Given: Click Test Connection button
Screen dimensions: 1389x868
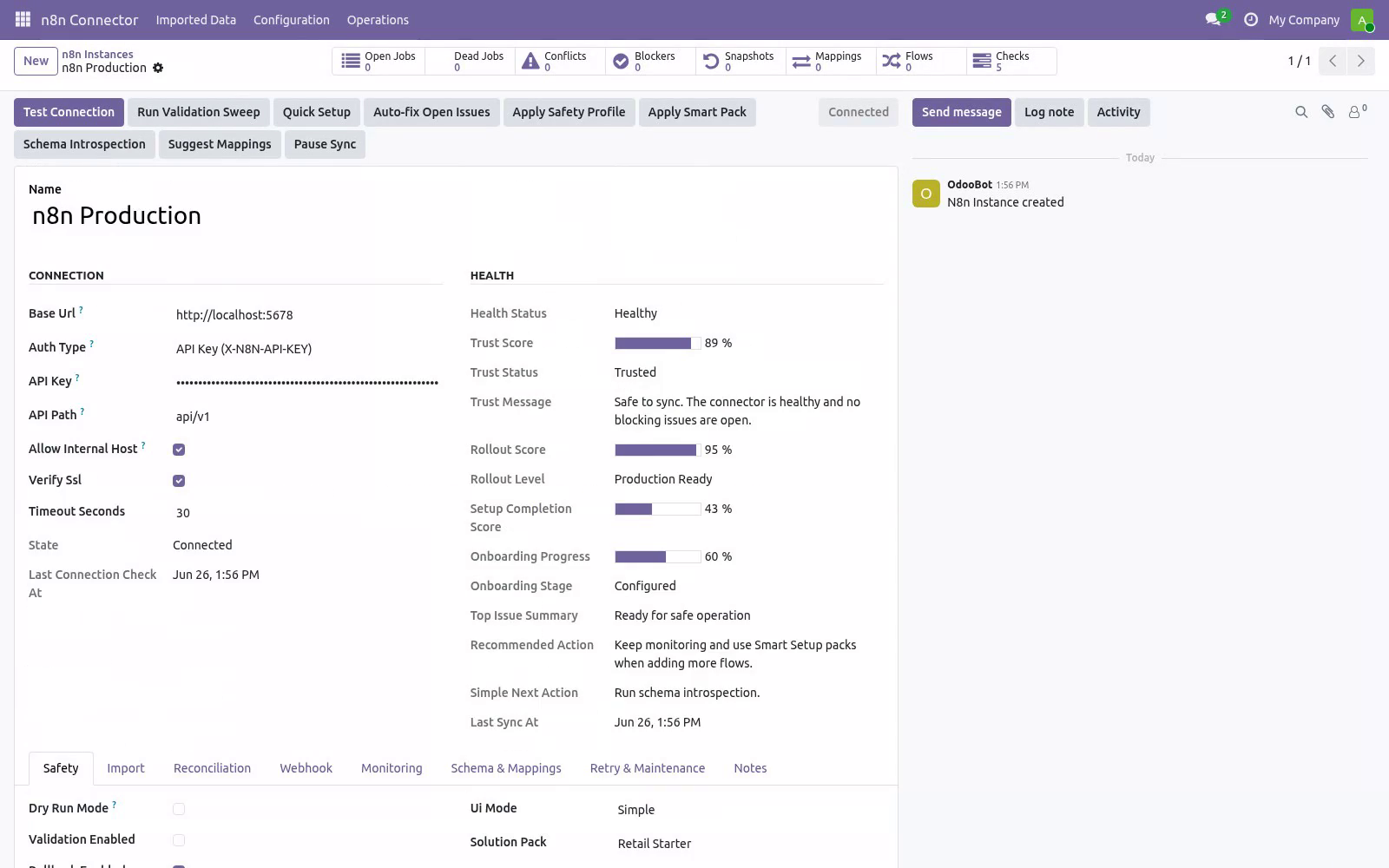Looking at the screenshot, I should 69,112.
